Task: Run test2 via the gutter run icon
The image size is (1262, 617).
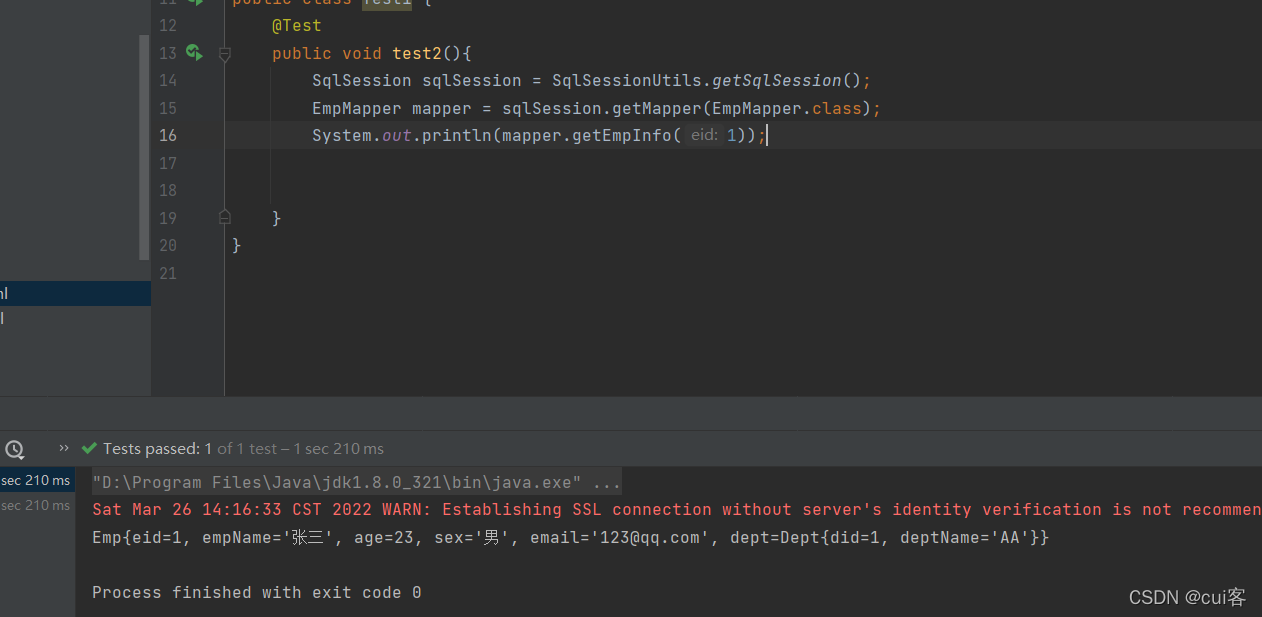Action: [194, 53]
